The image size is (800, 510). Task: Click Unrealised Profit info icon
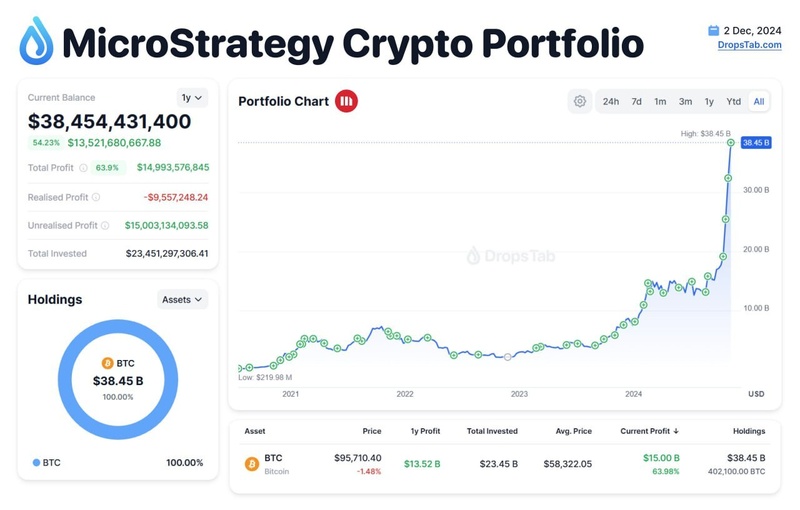(105, 226)
